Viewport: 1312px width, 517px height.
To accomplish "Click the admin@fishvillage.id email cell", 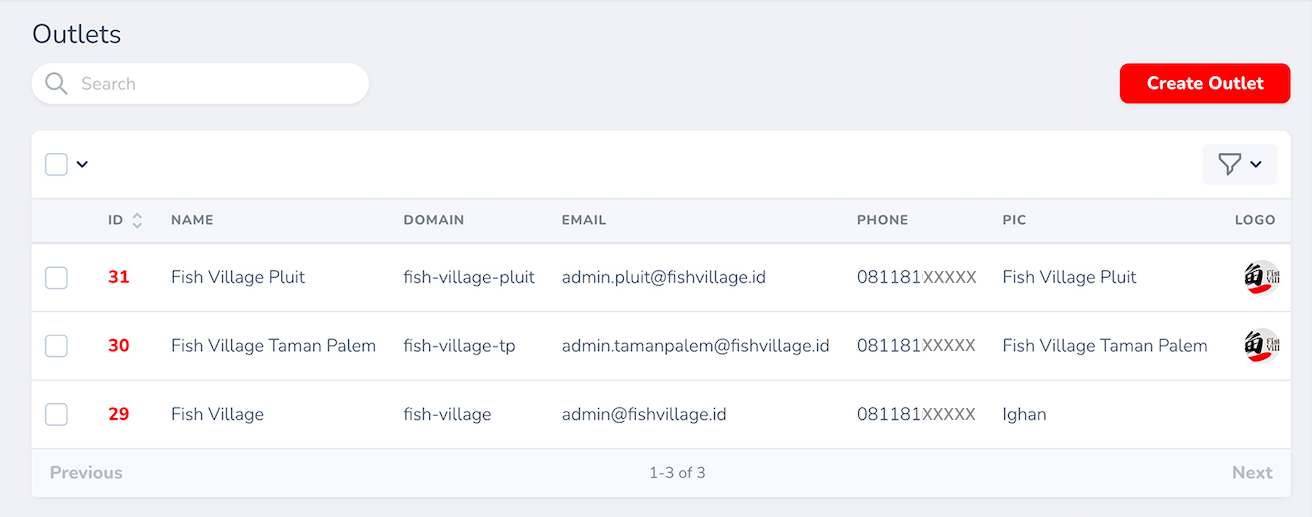I will [643, 414].
